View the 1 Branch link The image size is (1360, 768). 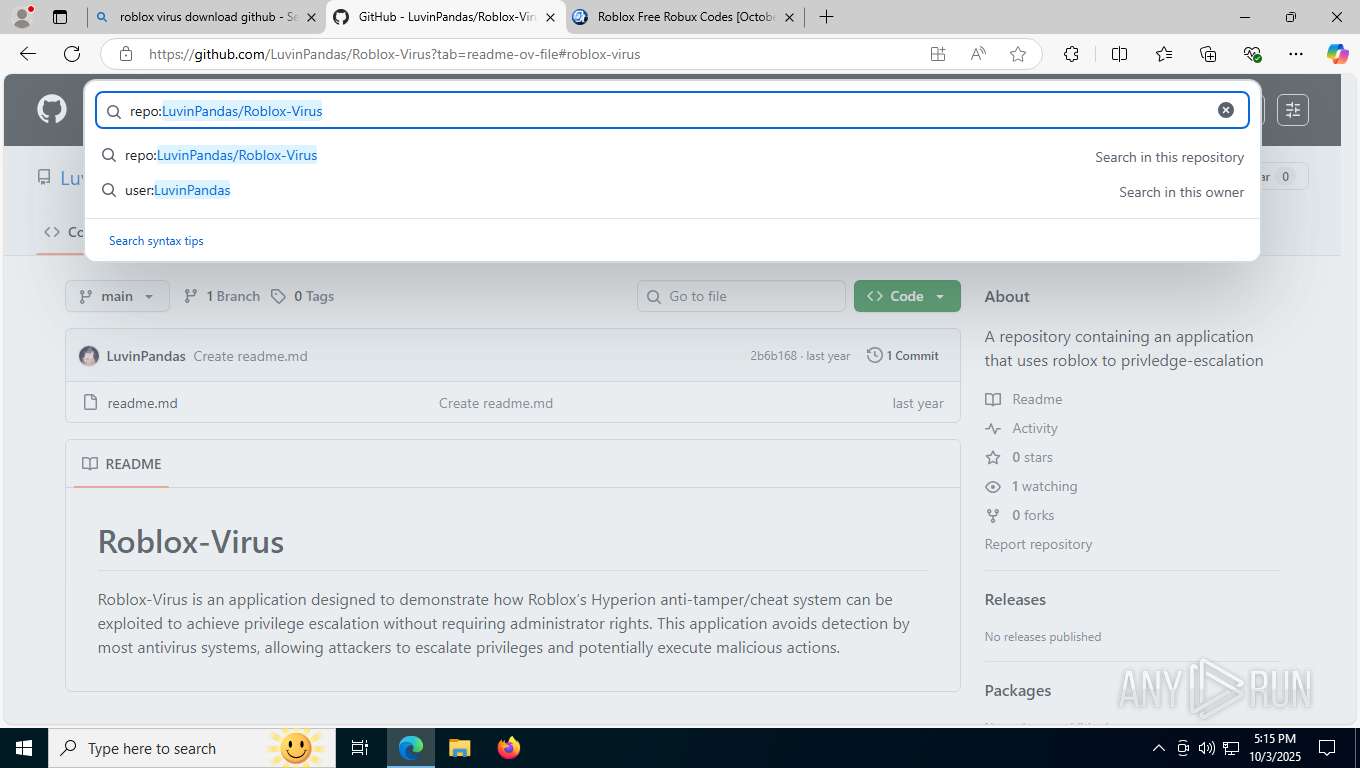[222, 296]
